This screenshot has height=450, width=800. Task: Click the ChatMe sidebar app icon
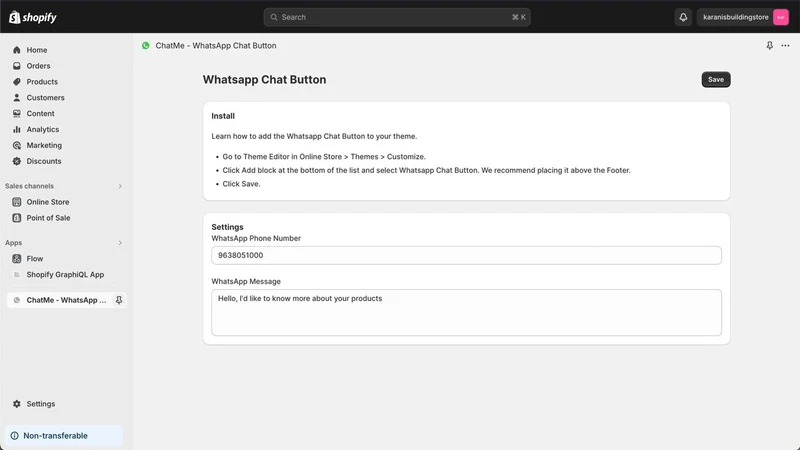[x=17, y=300]
